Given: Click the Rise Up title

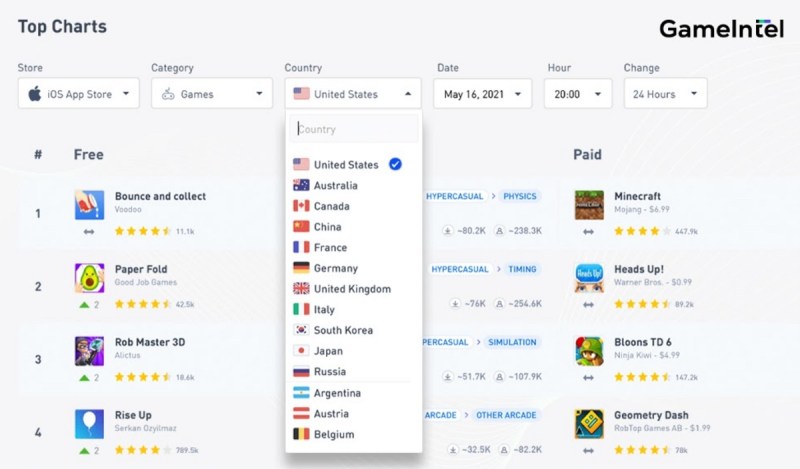Looking at the screenshot, I should 133,415.
